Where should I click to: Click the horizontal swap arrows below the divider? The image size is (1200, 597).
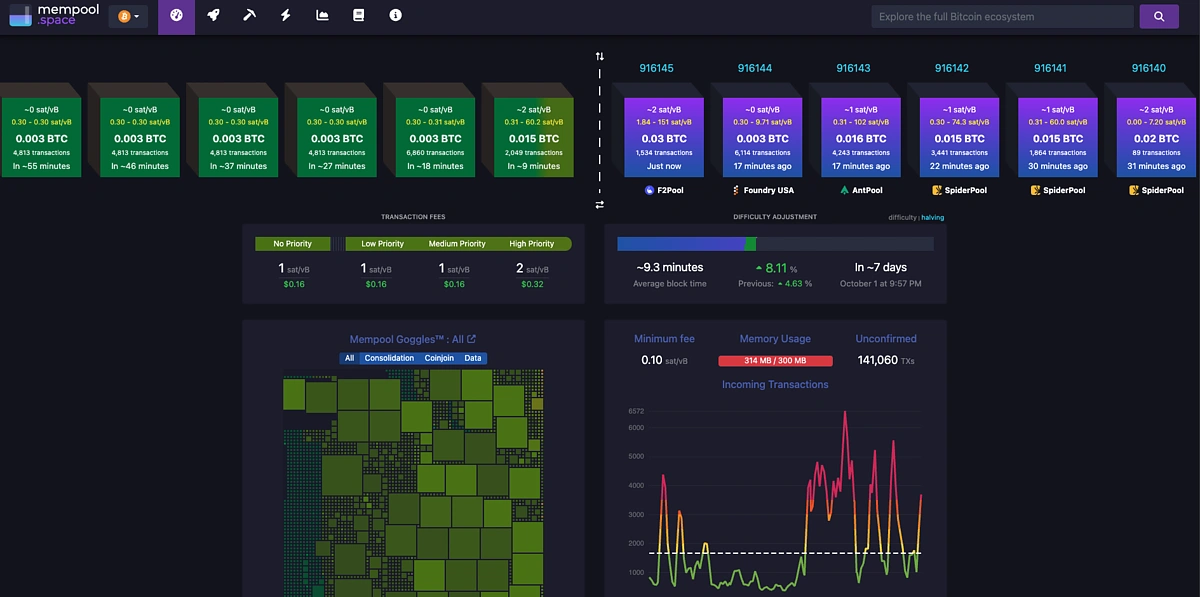coord(599,204)
